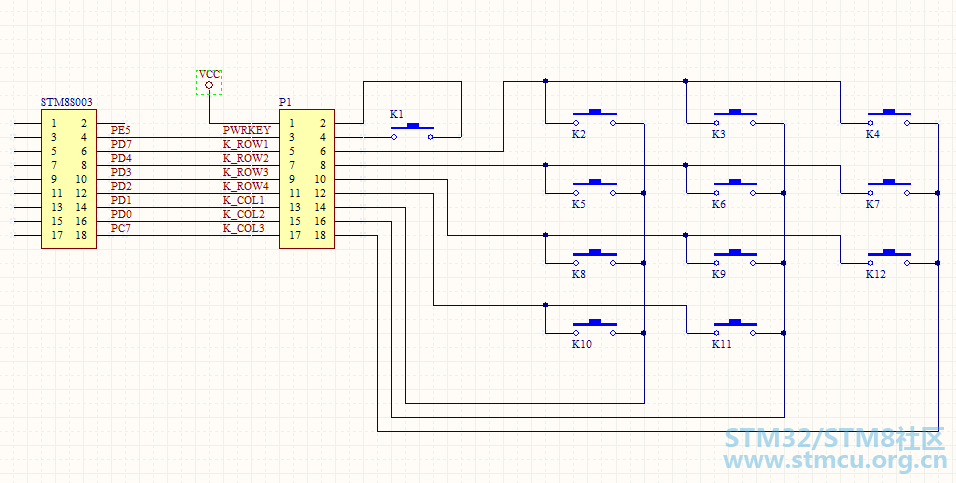Select the K3 pushbutton switch symbol

pos(735,118)
